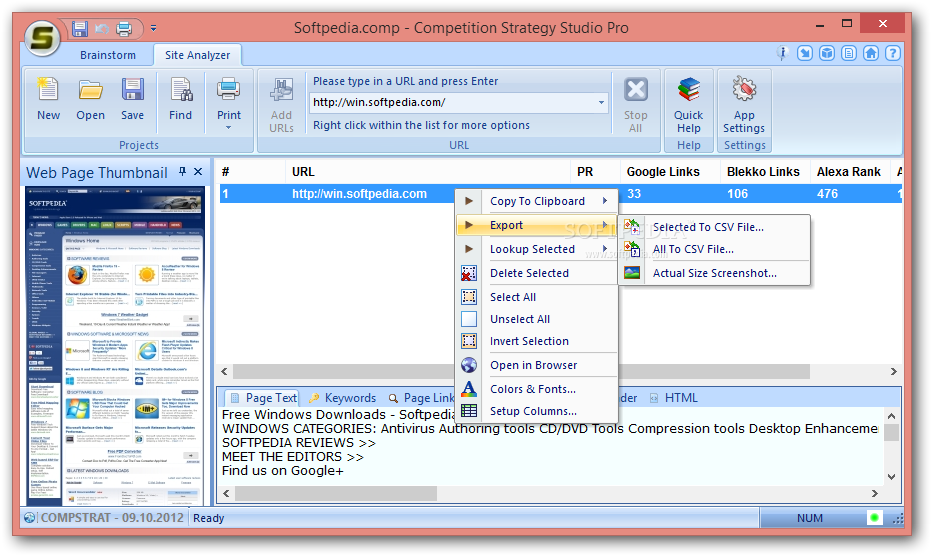
Task: Choose All To CSV File...
Action: (714, 249)
